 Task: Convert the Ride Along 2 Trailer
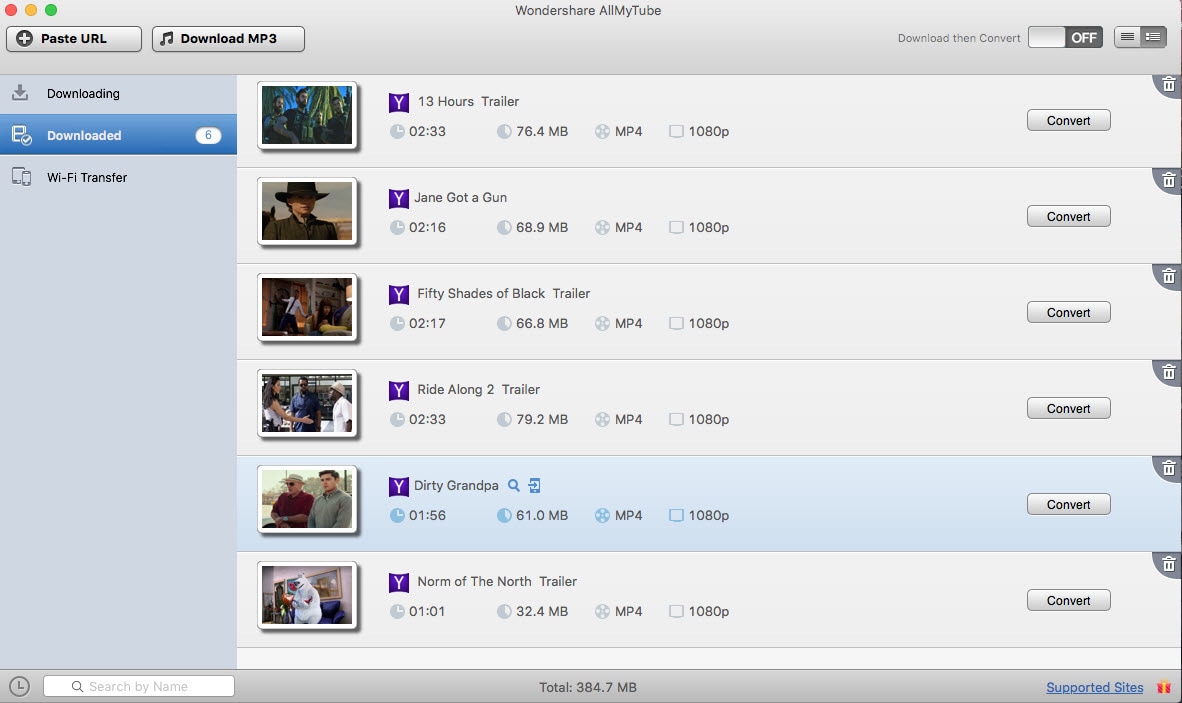(x=1068, y=408)
